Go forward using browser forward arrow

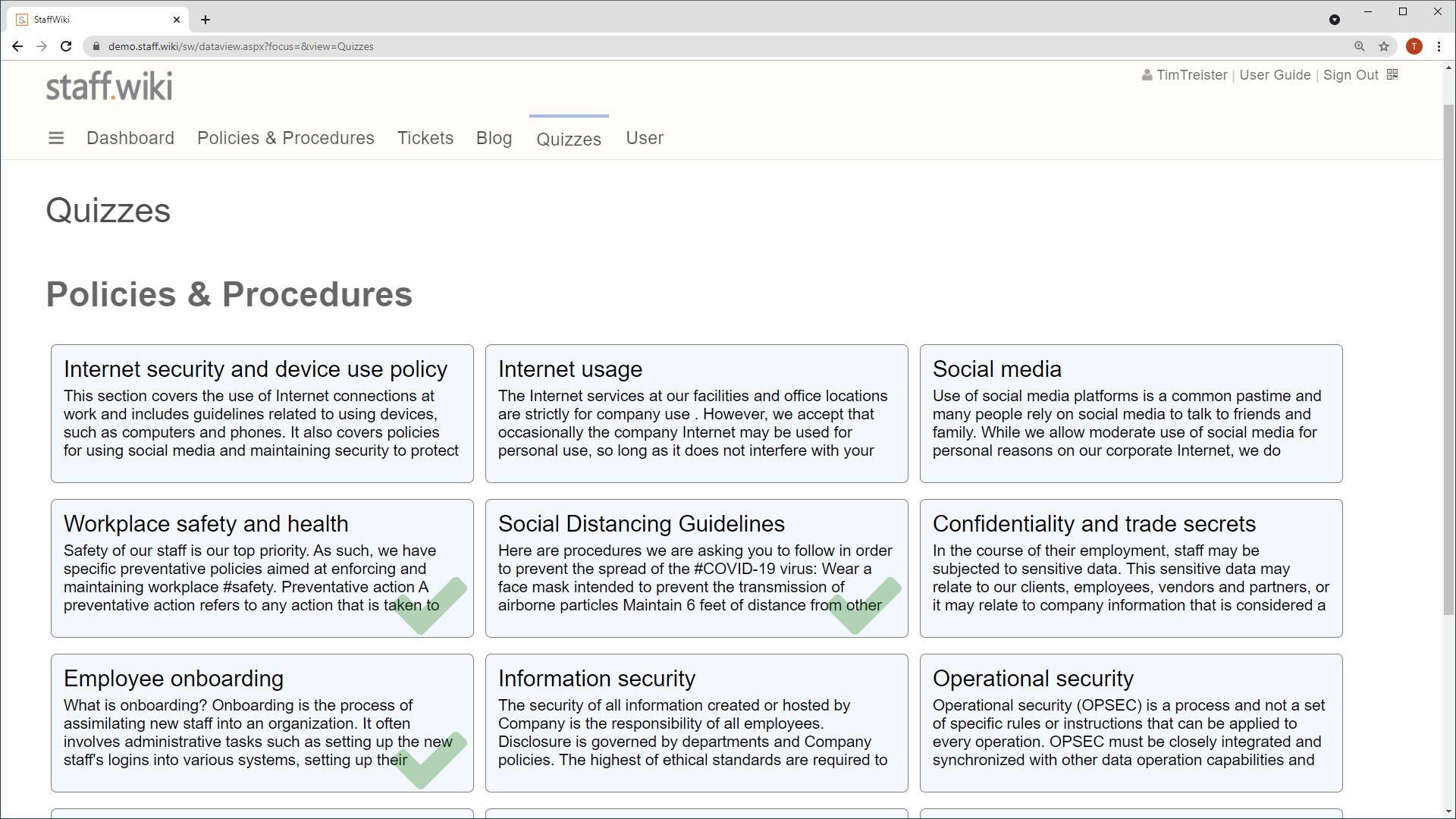42,46
